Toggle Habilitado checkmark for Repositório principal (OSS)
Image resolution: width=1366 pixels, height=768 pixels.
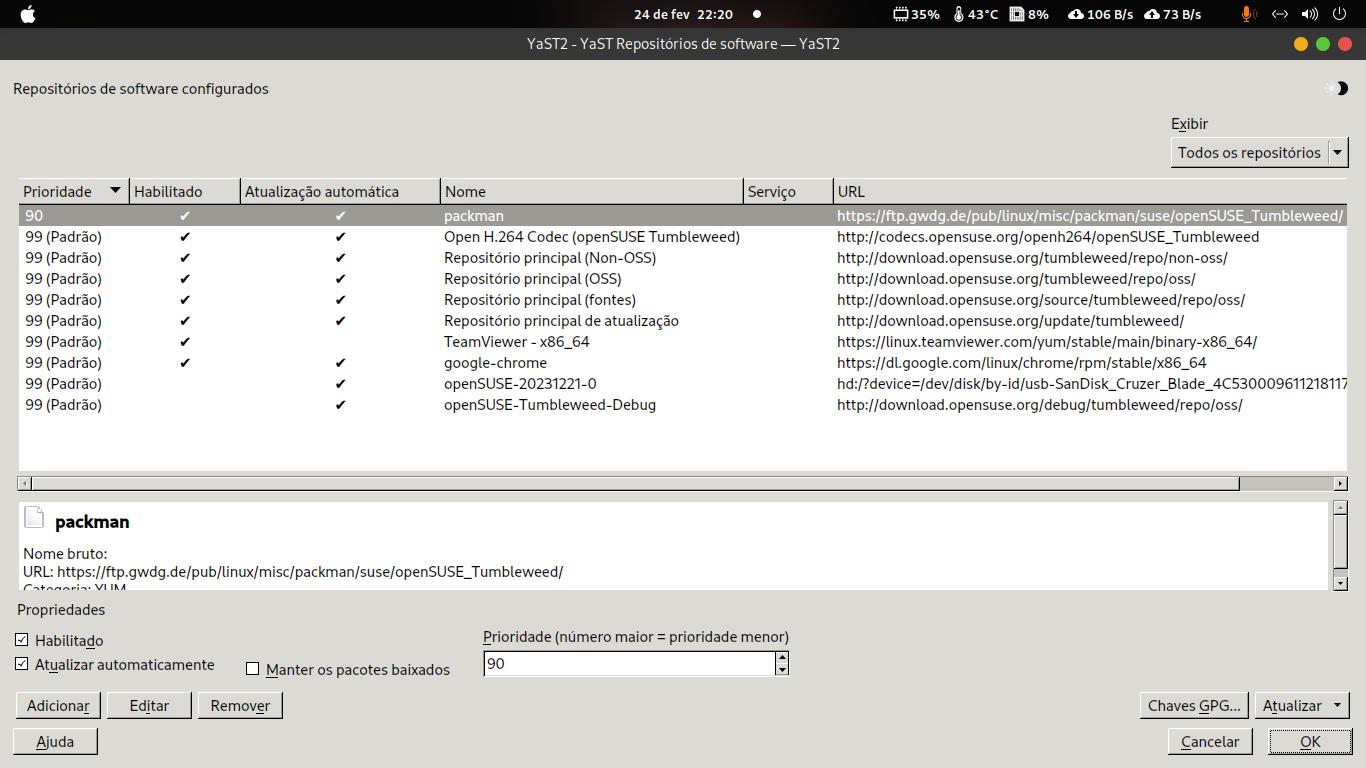pyautogui.click(x=185, y=279)
